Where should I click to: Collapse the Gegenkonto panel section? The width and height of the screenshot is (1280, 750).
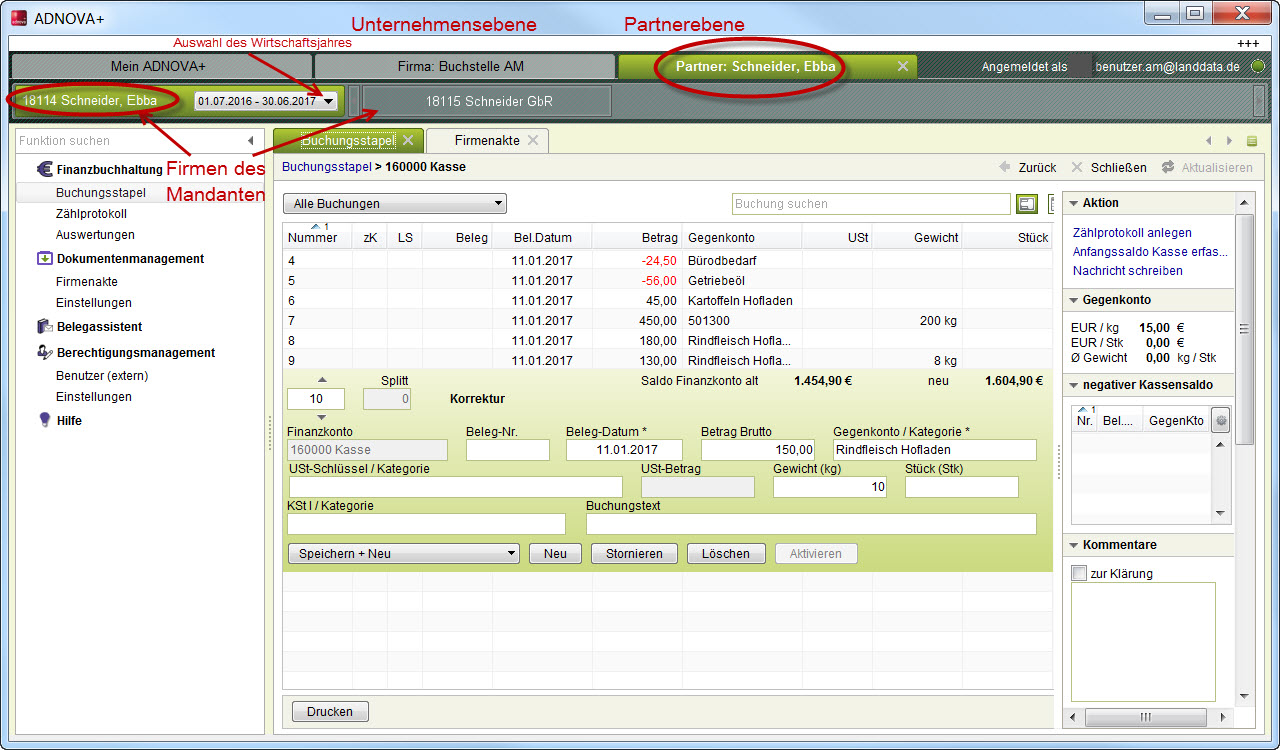point(1074,300)
